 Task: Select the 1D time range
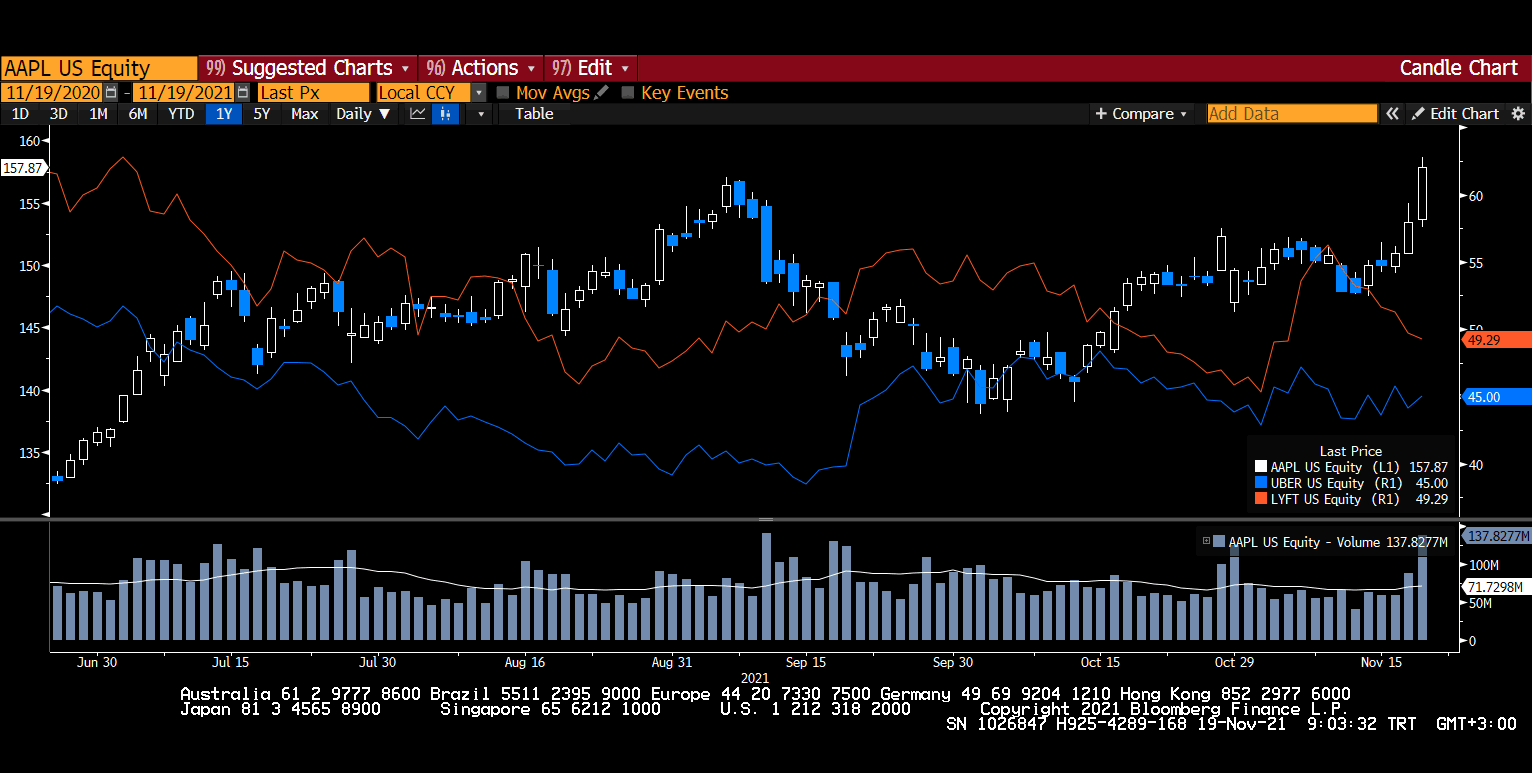(20, 114)
